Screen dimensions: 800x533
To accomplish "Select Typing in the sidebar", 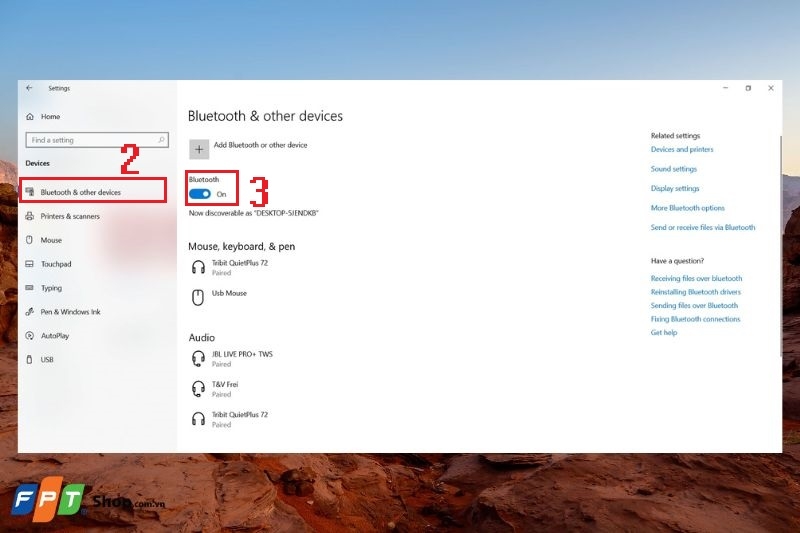I will click(x=51, y=288).
